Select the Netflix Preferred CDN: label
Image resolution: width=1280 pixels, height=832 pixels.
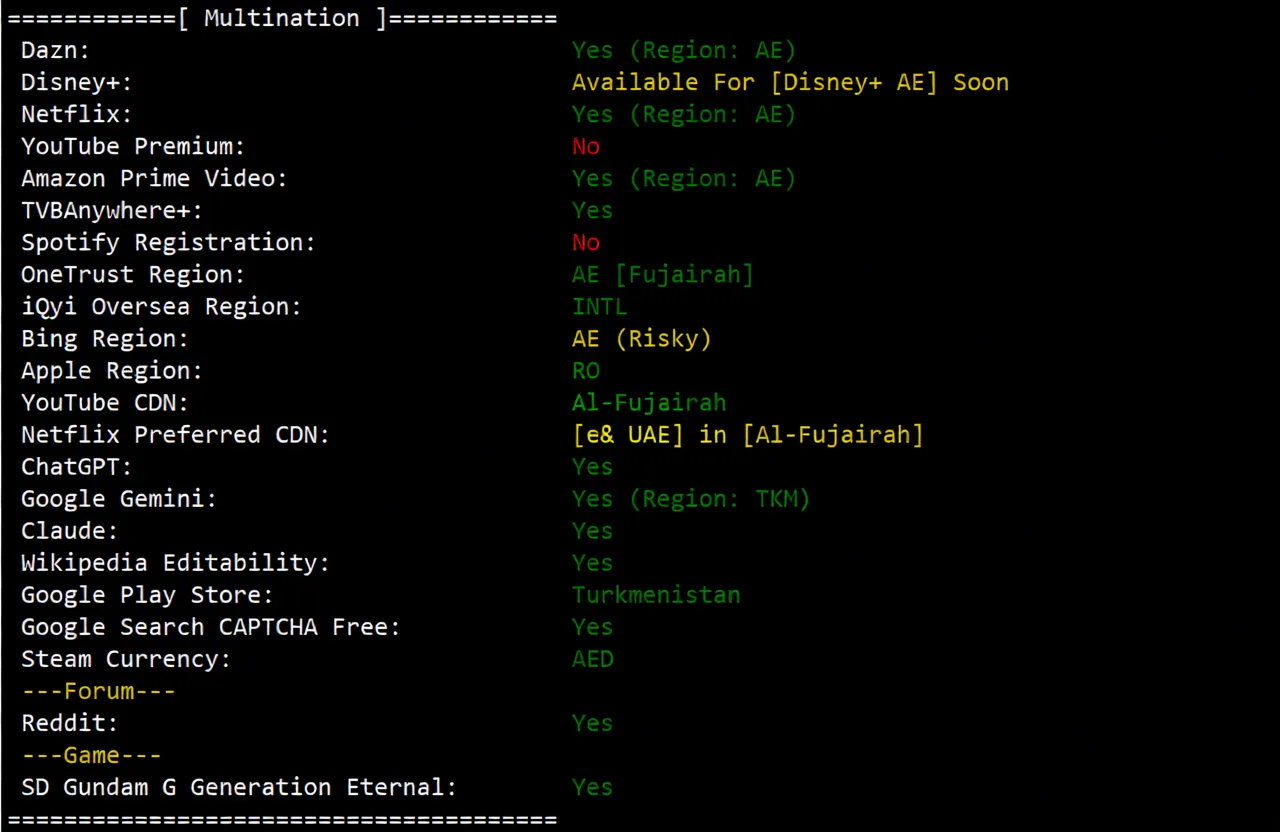click(x=175, y=434)
